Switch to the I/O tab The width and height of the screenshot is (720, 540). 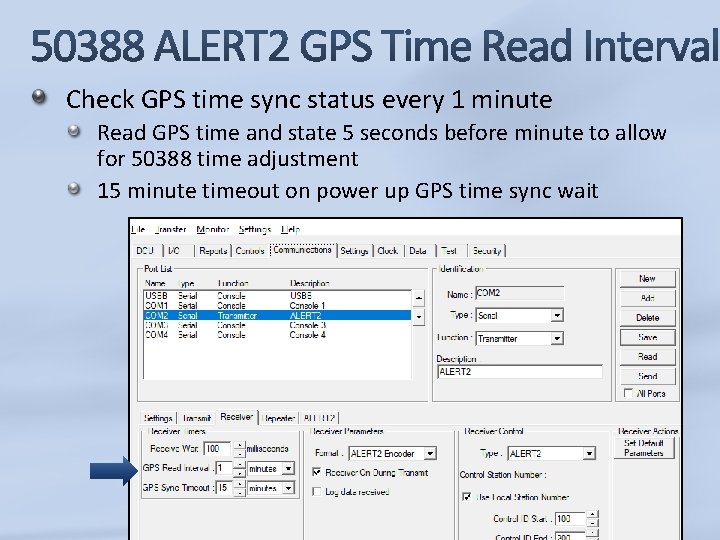[x=174, y=251]
